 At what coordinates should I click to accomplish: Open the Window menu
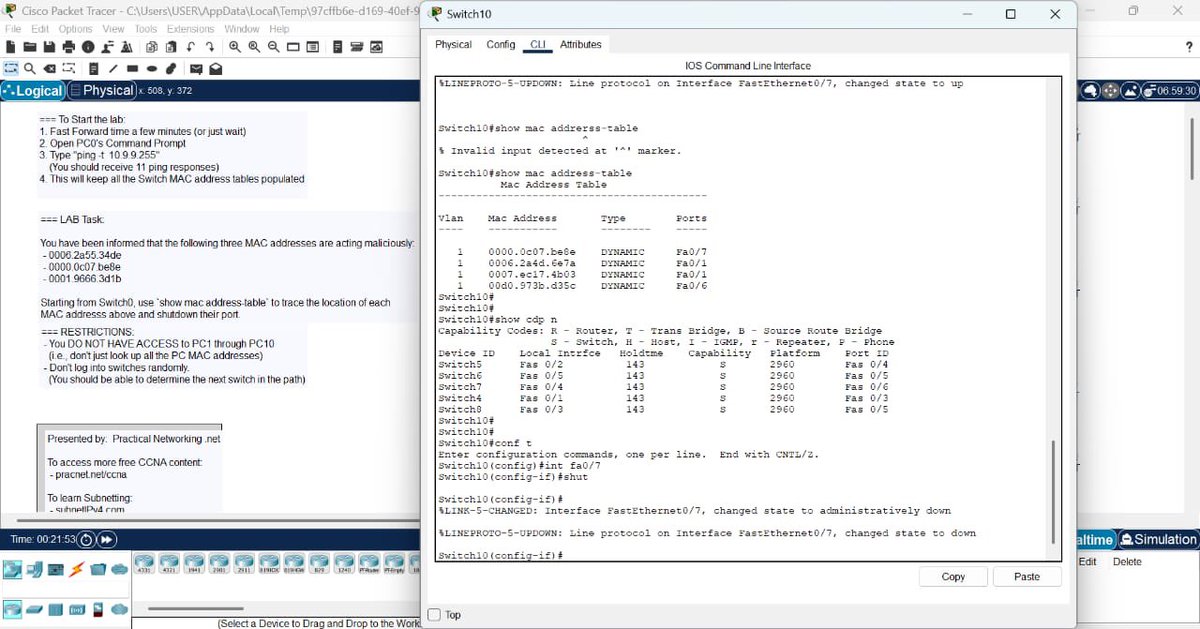tap(242, 29)
